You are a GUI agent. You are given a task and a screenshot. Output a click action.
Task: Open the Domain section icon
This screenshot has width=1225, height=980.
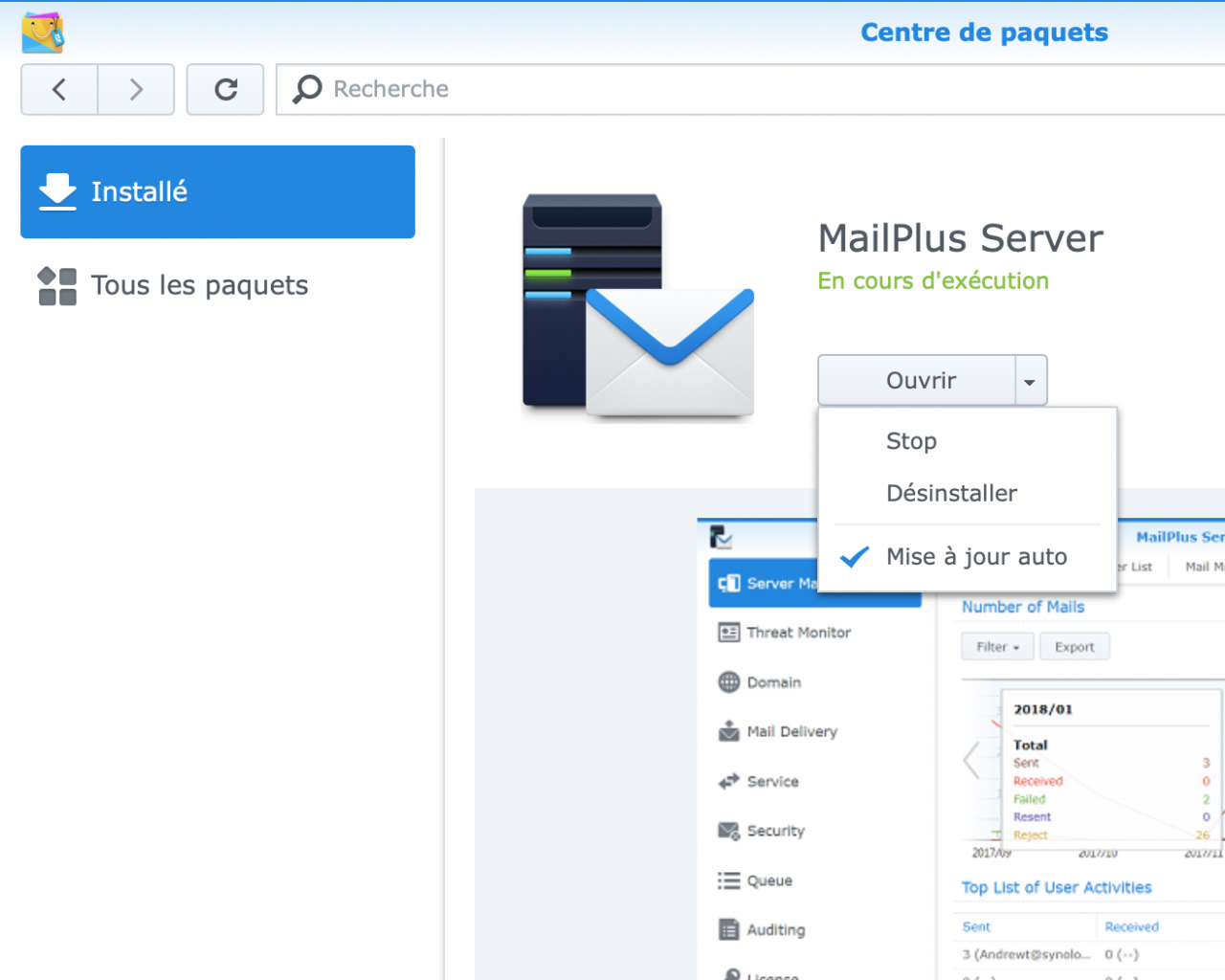(729, 681)
